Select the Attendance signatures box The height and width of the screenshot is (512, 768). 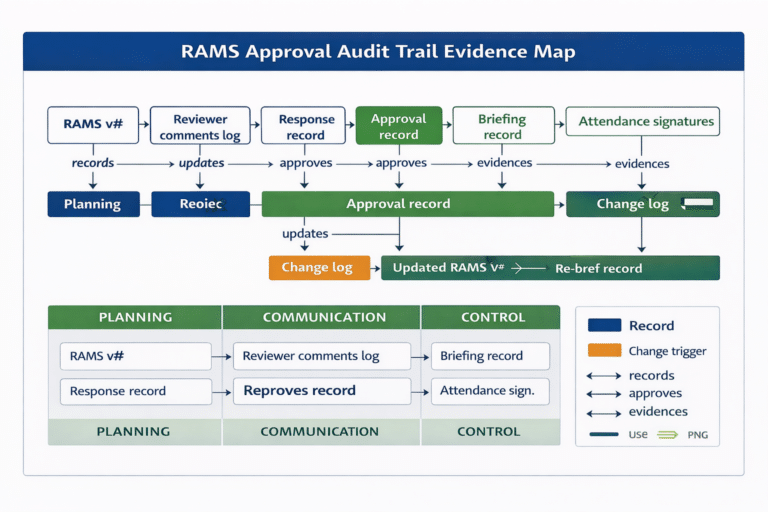pos(643,121)
